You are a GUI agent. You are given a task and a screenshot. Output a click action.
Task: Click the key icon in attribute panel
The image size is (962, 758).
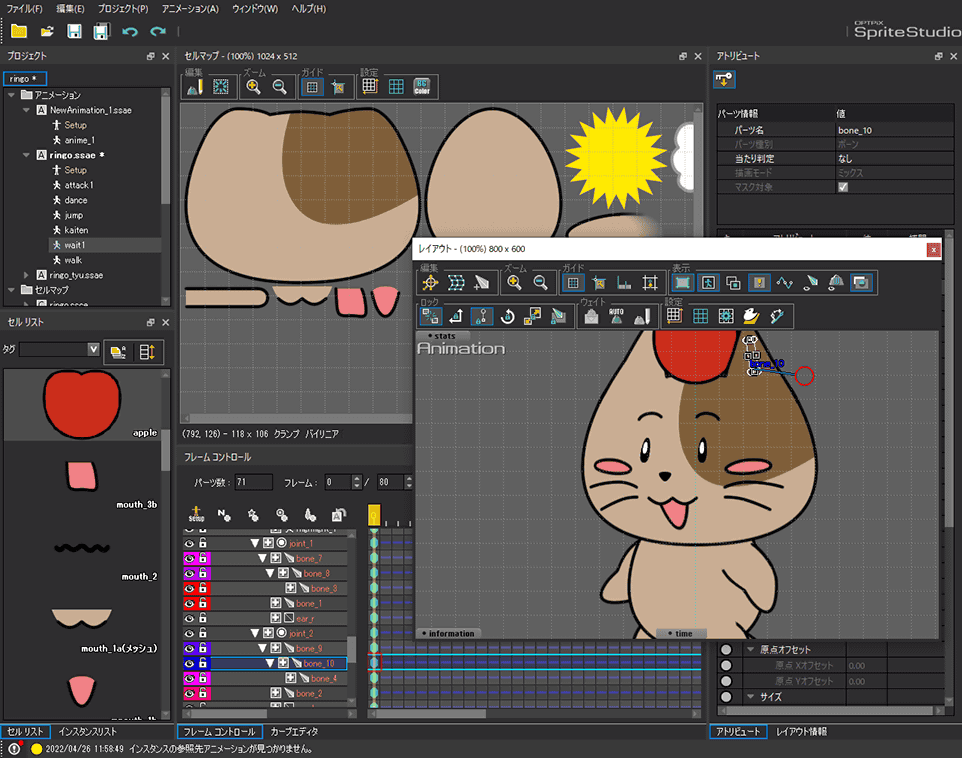tap(725, 80)
